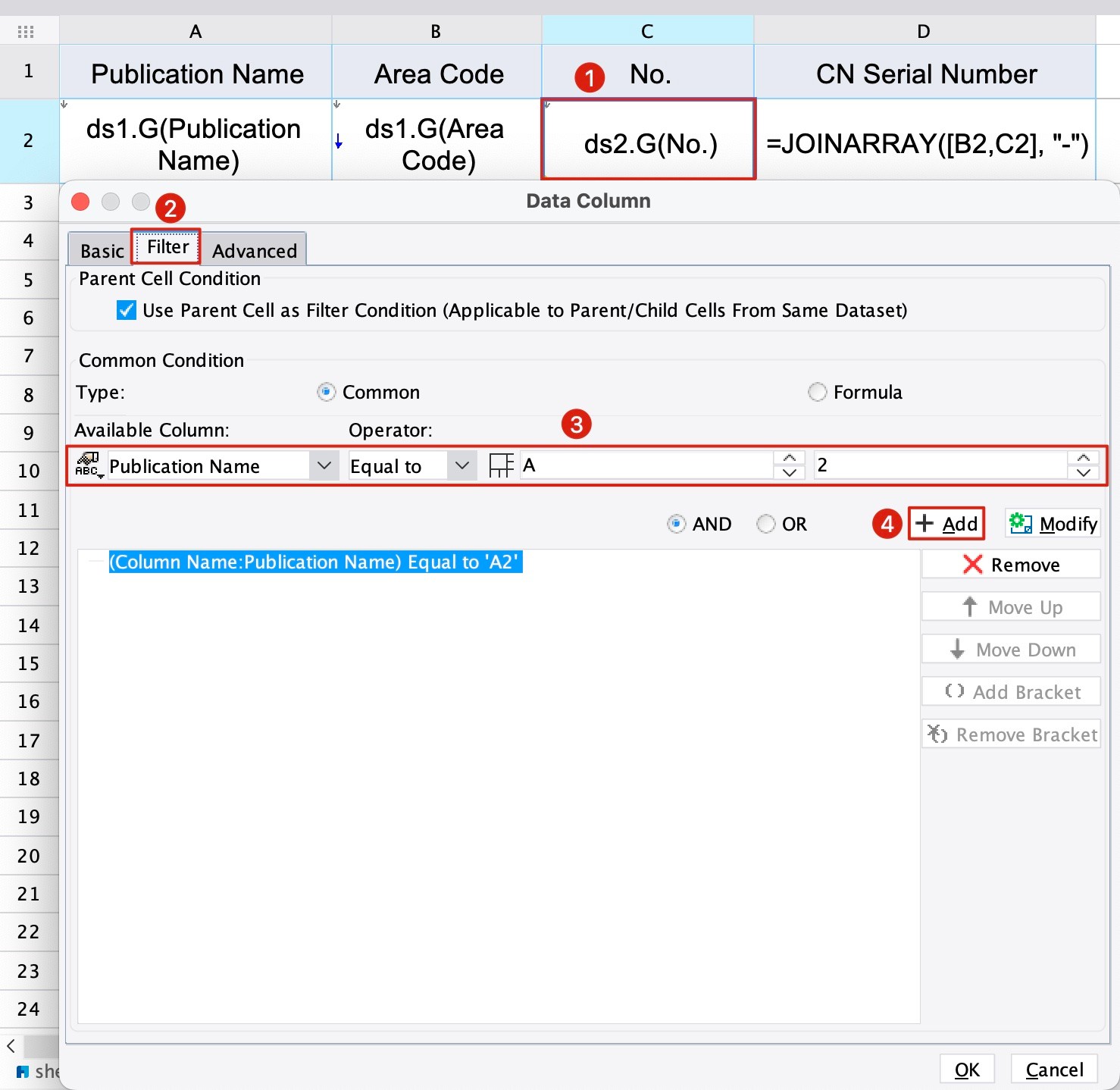Image resolution: width=1120 pixels, height=1090 pixels.
Task: Open the Publication Name column dropdown
Action: (324, 465)
